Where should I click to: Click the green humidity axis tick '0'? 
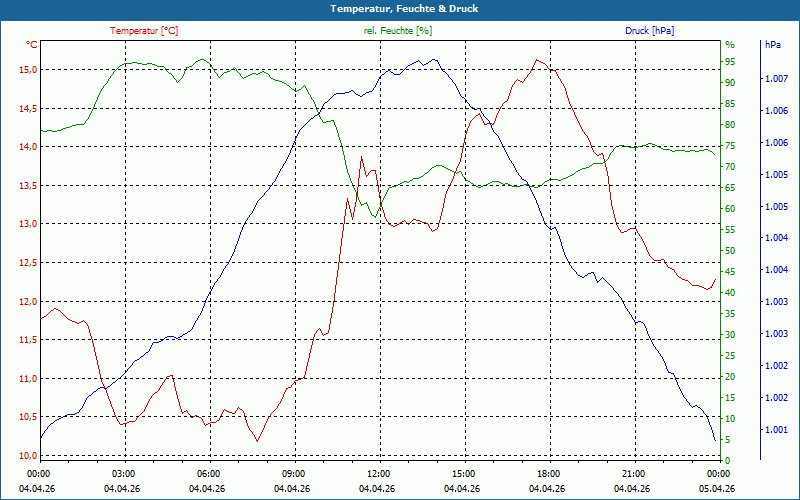[x=728, y=461]
